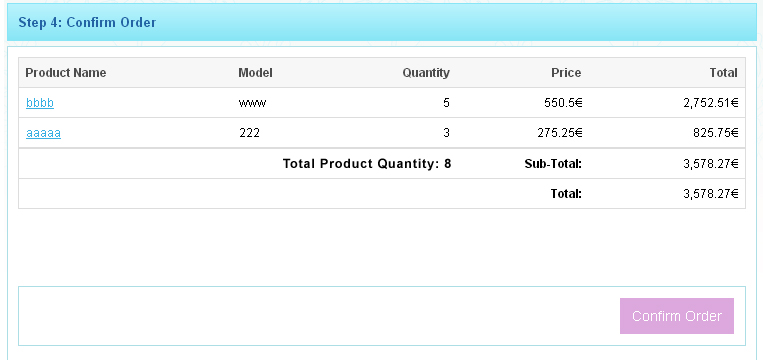Click the Total Product Quantity: 8 text
The width and height of the screenshot is (763, 360).
pos(367,163)
